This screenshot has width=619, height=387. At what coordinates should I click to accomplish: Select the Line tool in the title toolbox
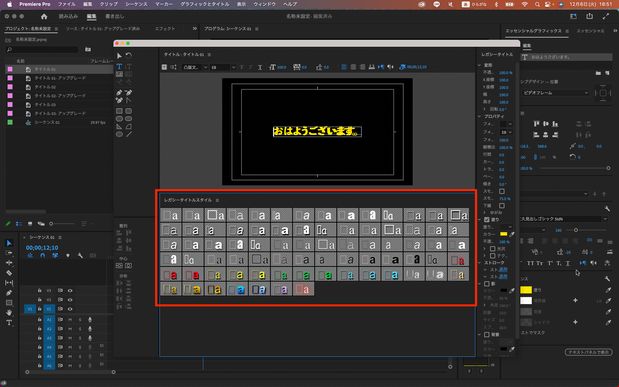point(129,134)
